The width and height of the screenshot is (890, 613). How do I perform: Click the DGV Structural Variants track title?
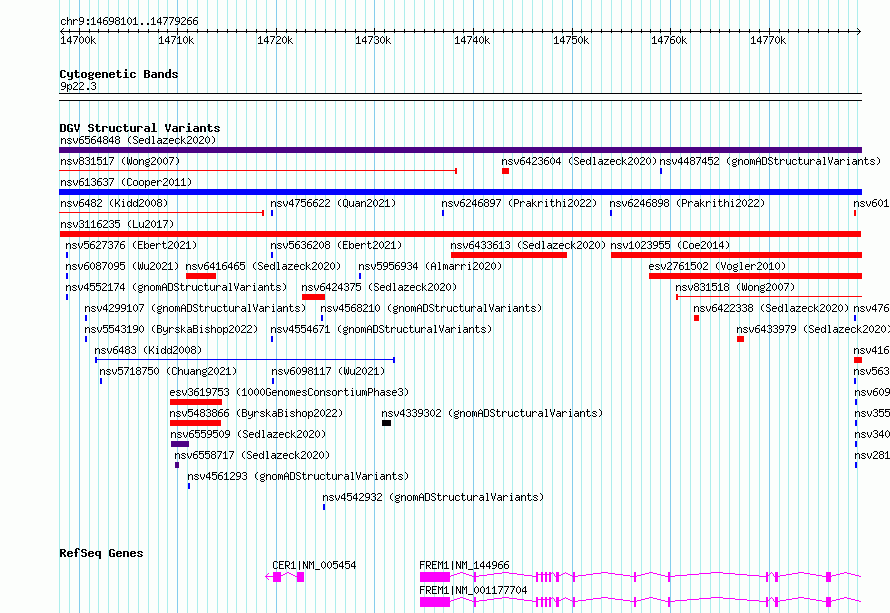click(140, 128)
